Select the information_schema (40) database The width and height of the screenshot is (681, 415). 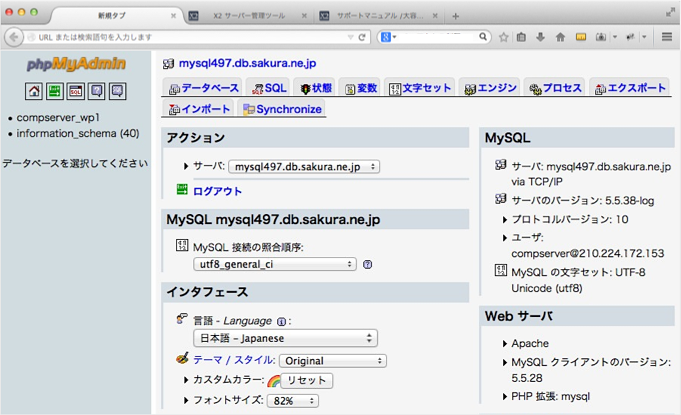pyautogui.click(x=78, y=133)
